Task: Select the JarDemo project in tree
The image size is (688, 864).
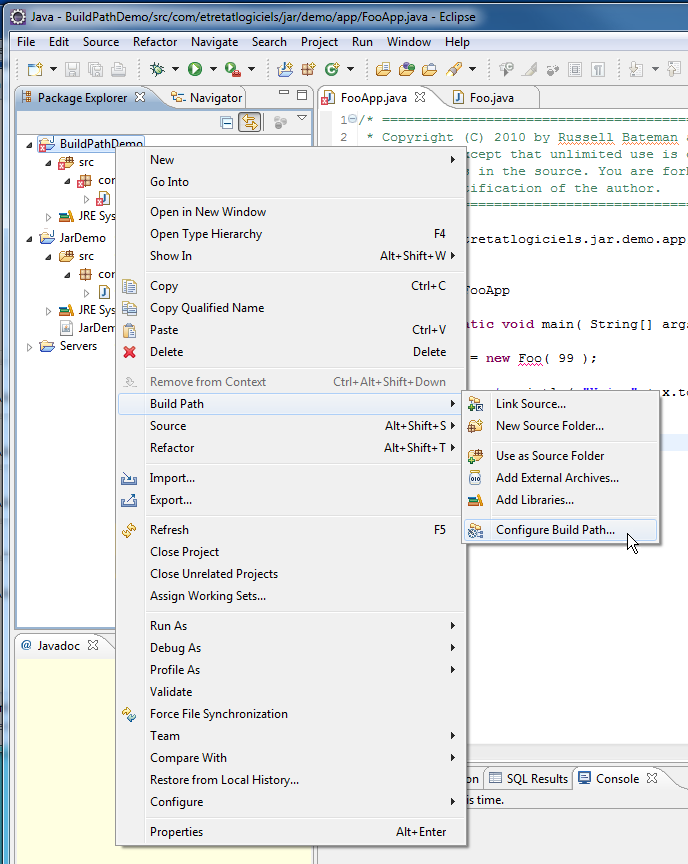Action: pyautogui.click(x=82, y=238)
